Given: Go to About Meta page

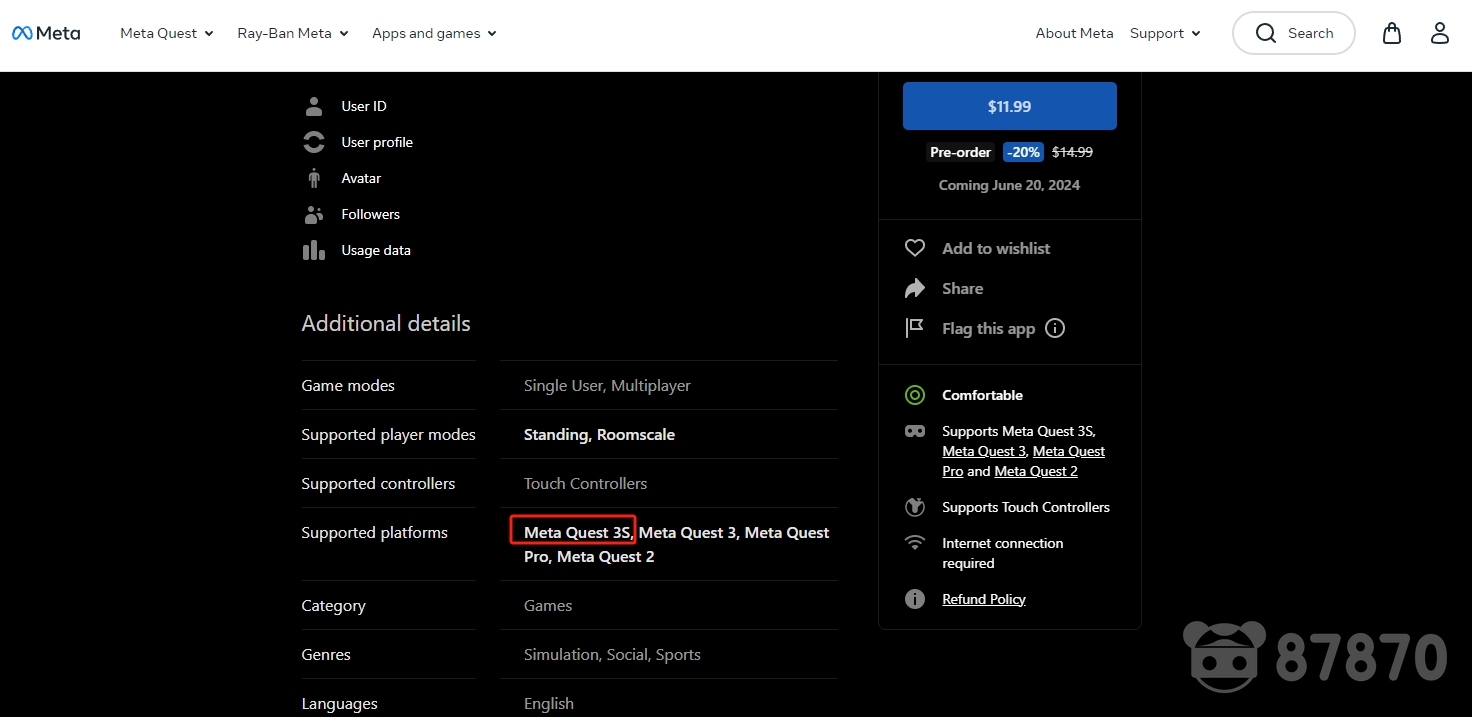Looking at the screenshot, I should [x=1074, y=33].
